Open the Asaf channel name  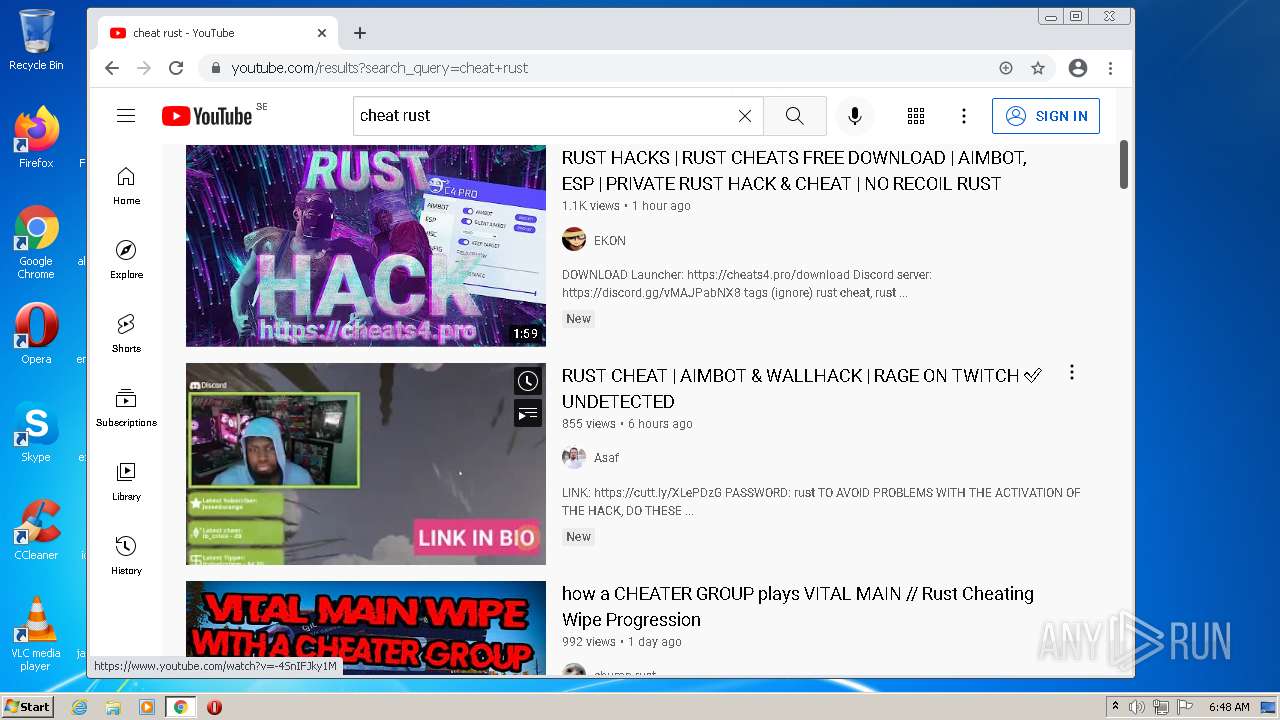tap(606, 458)
